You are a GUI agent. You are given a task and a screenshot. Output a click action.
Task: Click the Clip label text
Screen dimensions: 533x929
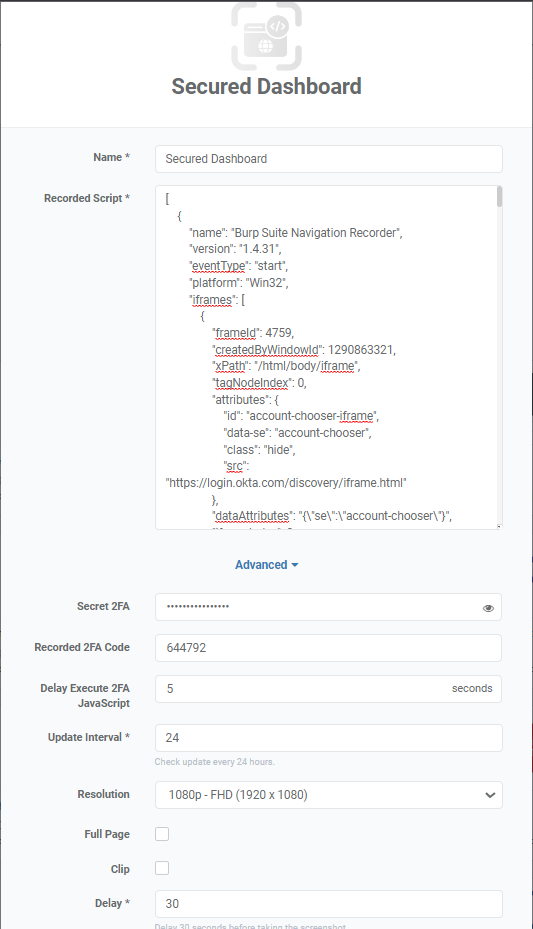120,869
